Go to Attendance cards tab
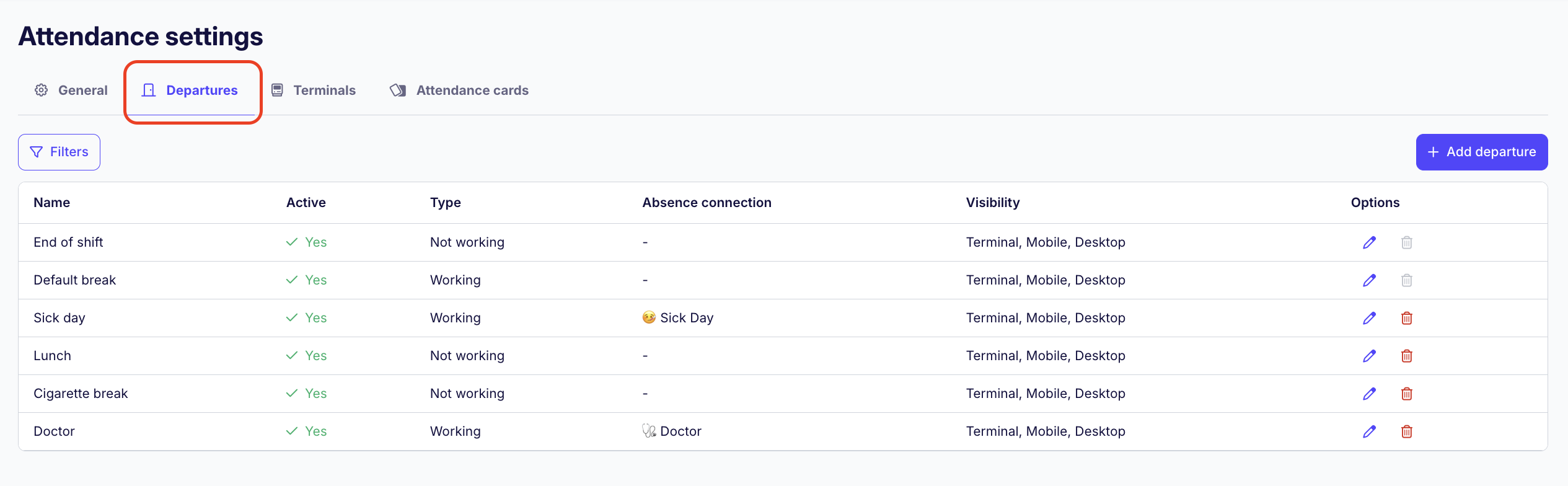Image resolution: width=1568 pixels, height=486 pixels. [x=459, y=91]
